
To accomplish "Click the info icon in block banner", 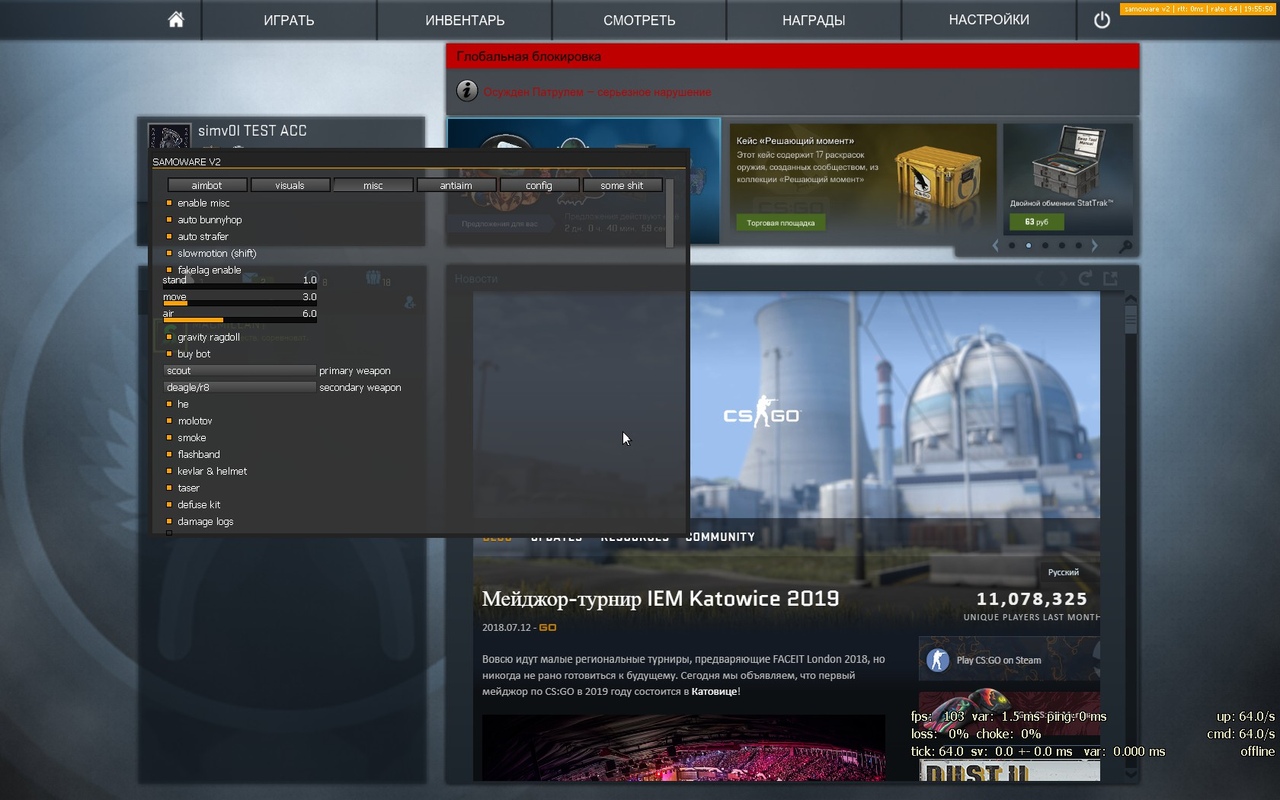I will [466, 91].
